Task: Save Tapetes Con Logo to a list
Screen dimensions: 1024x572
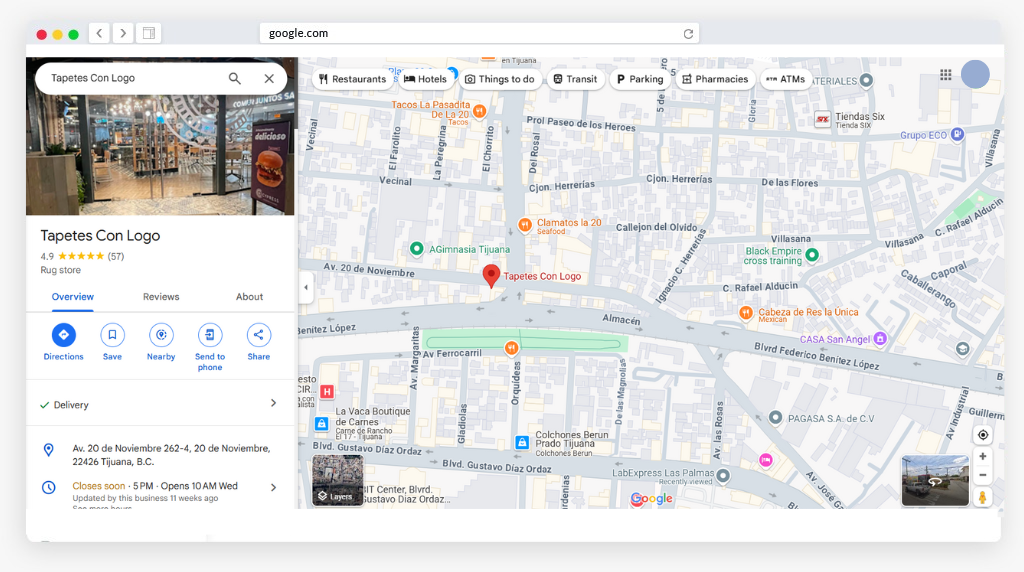Action: point(112,335)
